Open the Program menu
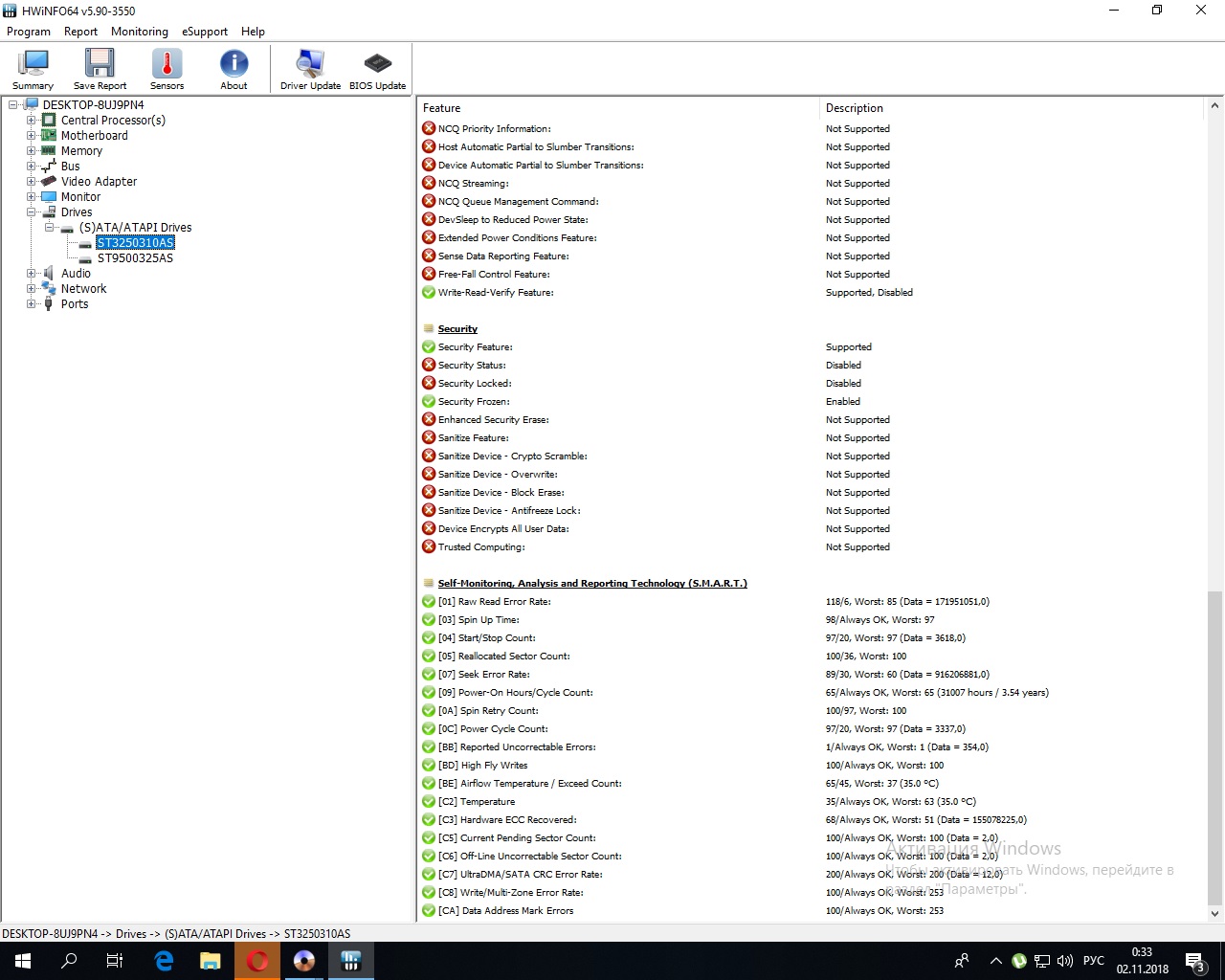The height and width of the screenshot is (980, 1225). click(29, 32)
